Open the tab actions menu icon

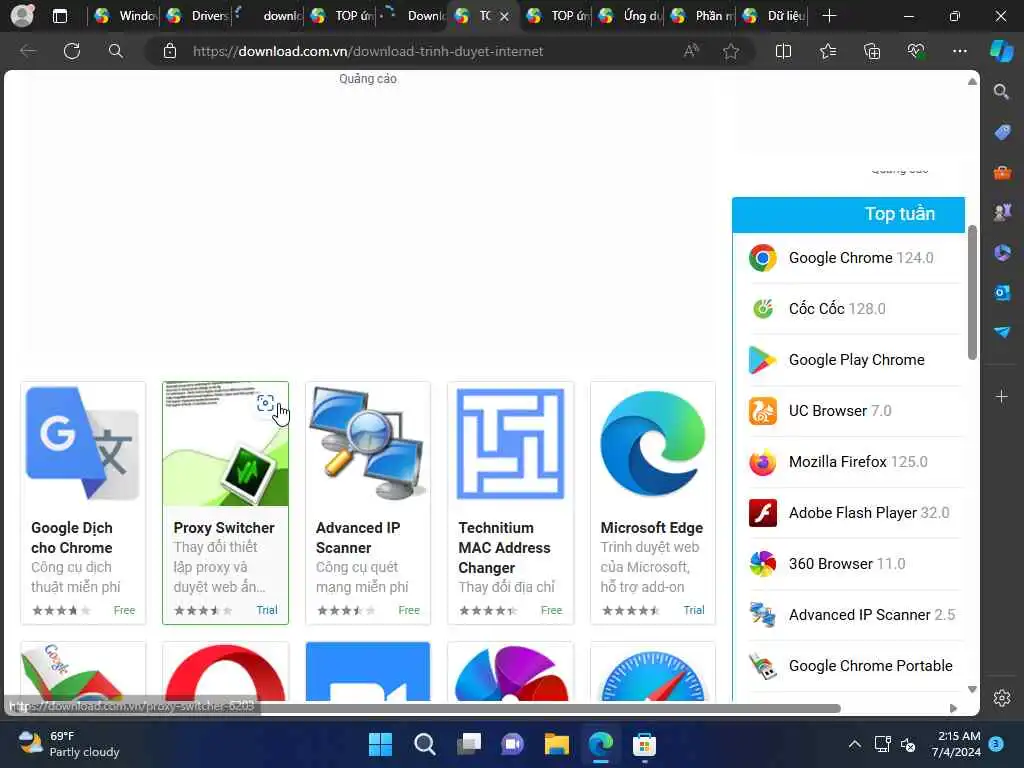(59, 16)
